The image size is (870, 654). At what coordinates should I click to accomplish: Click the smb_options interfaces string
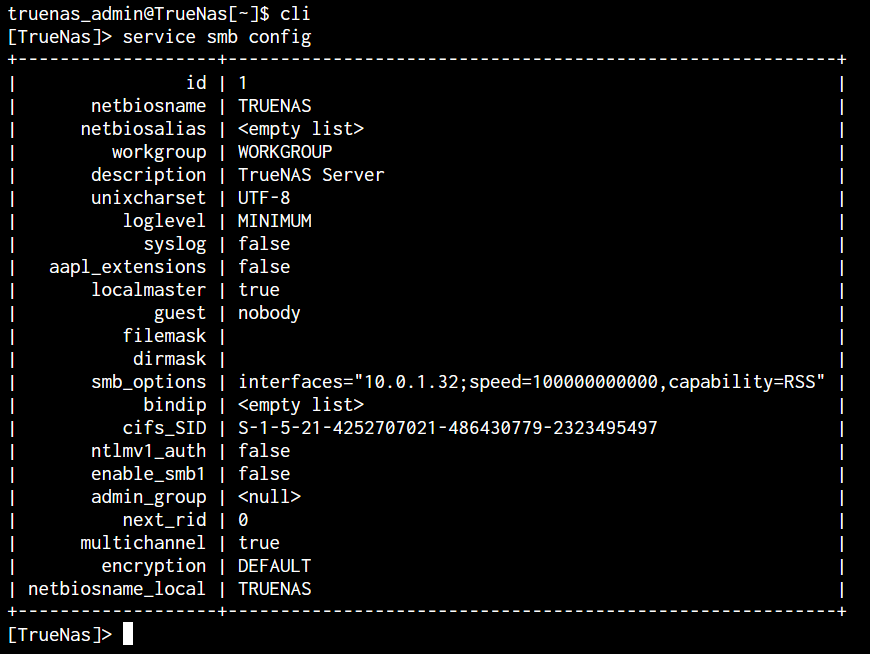(x=532, y=382)
